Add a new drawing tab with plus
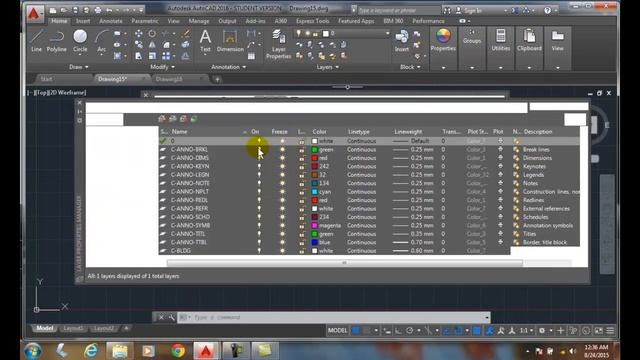Viewport: 640px width, 360px height. (218, 79)
